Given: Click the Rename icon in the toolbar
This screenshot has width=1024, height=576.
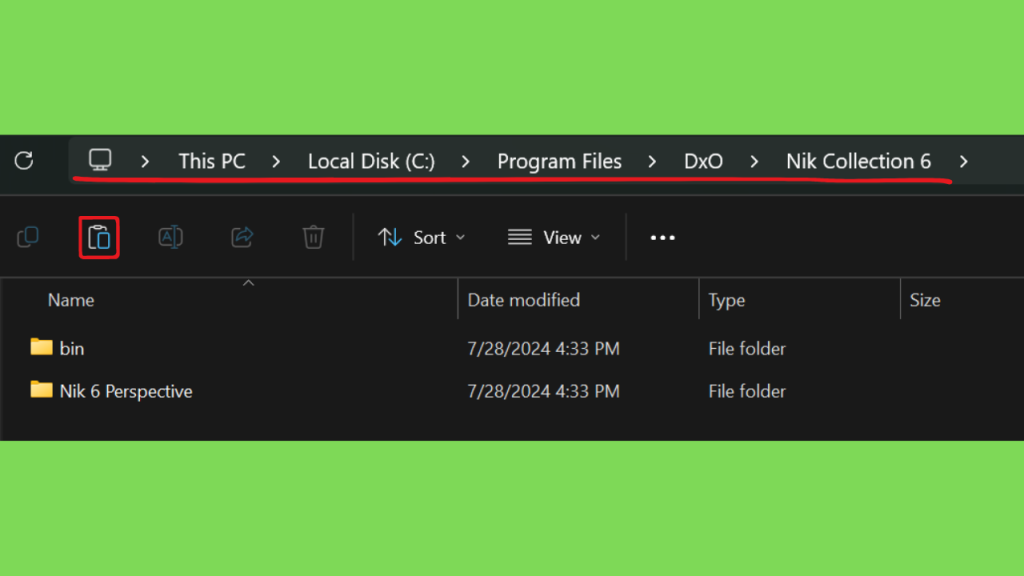Looking at the screenshot, I should tap(170, 237).
